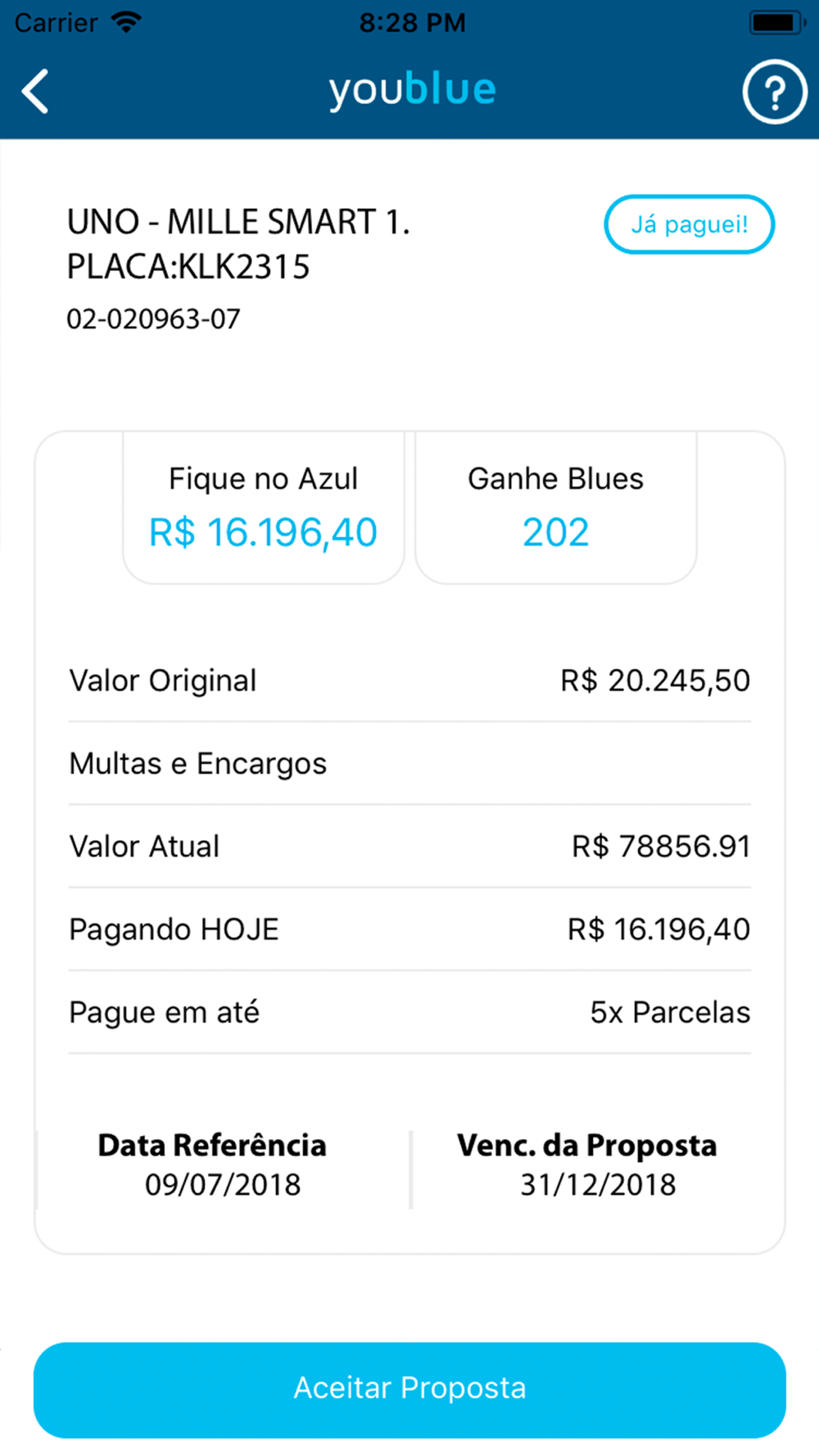Open the Pague em até parcelas option

409,1012
